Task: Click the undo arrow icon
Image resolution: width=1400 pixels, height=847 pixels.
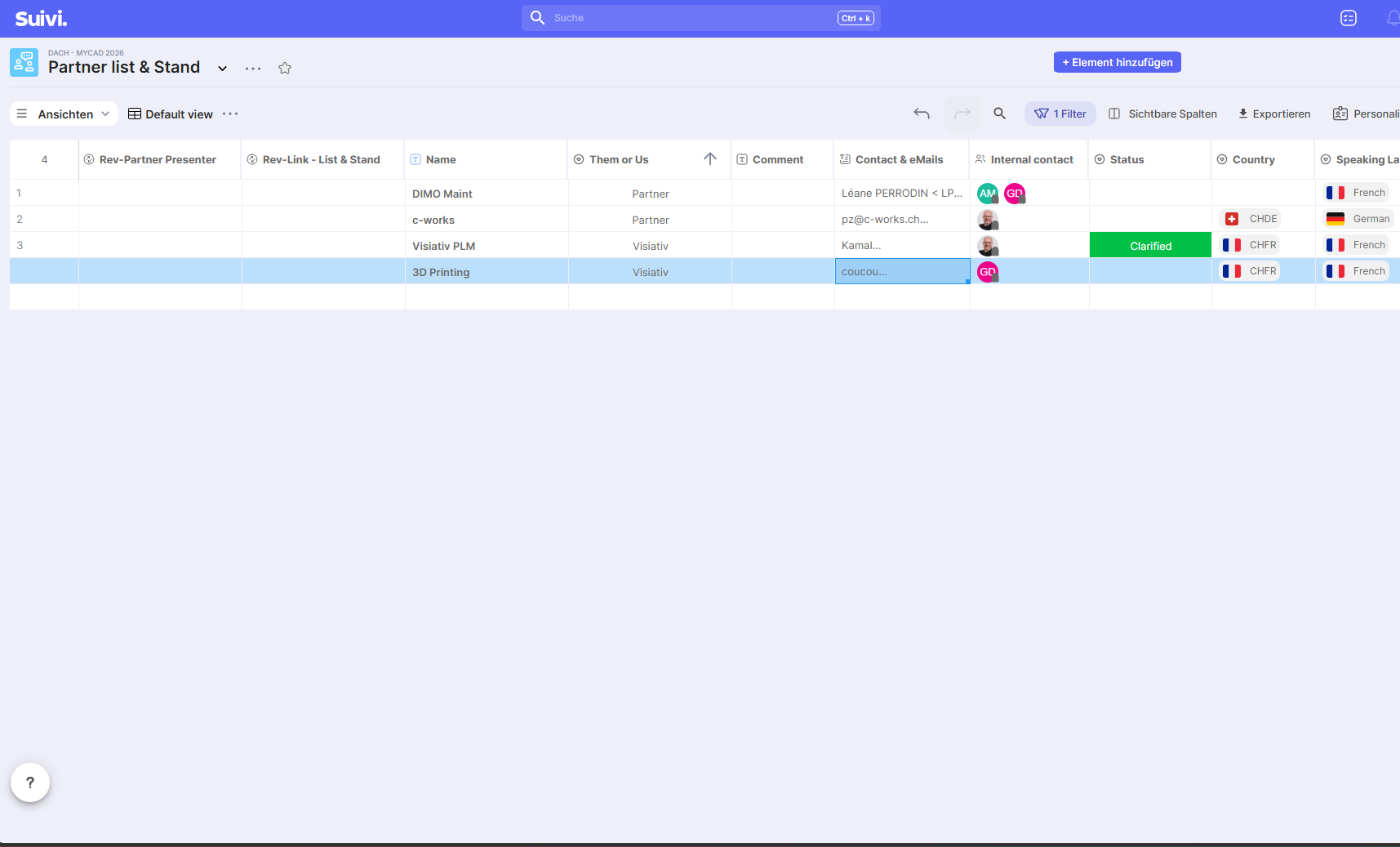Action: coord(922,114)
